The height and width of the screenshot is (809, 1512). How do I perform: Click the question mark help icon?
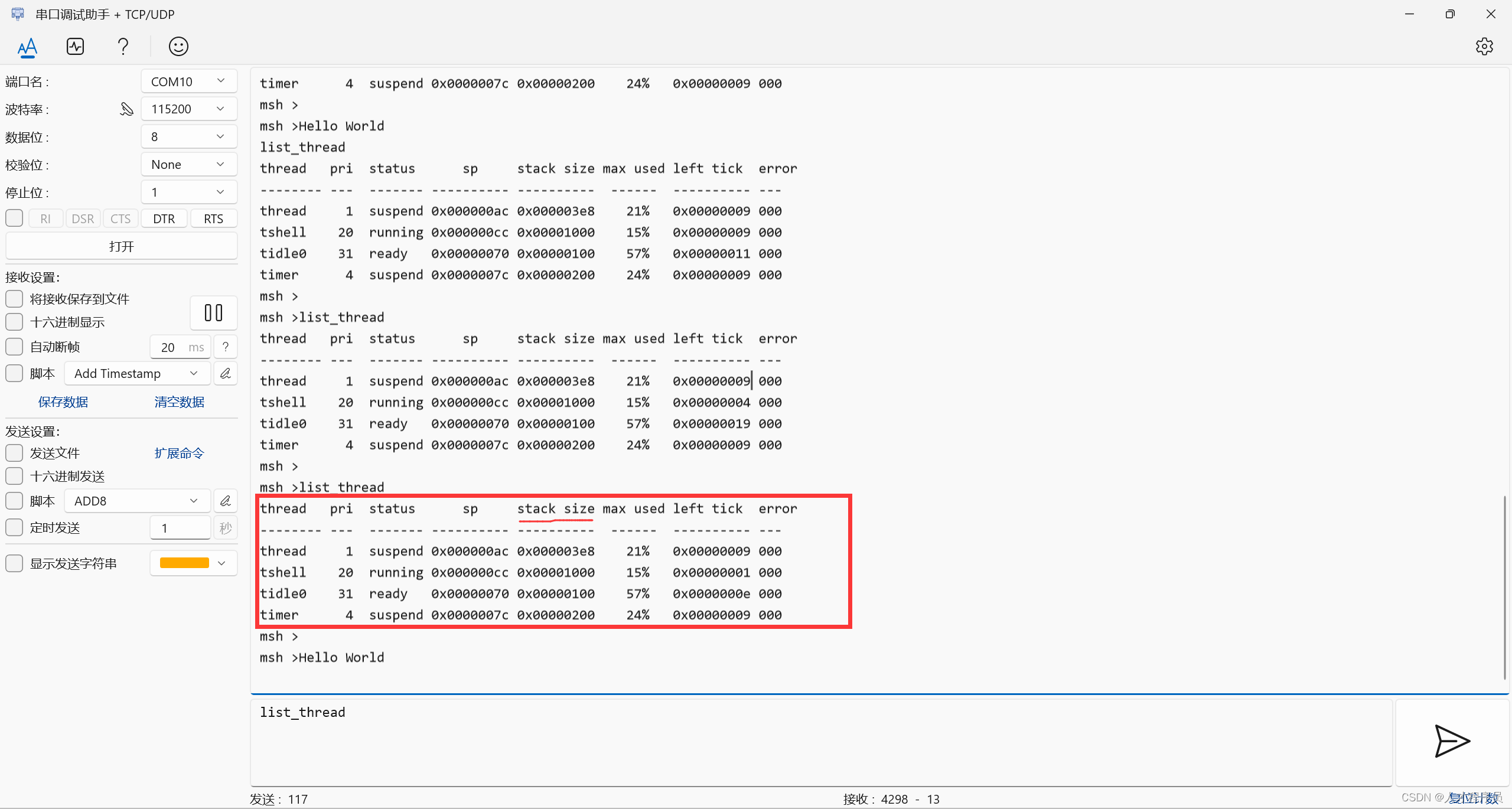tap(123, 47)
